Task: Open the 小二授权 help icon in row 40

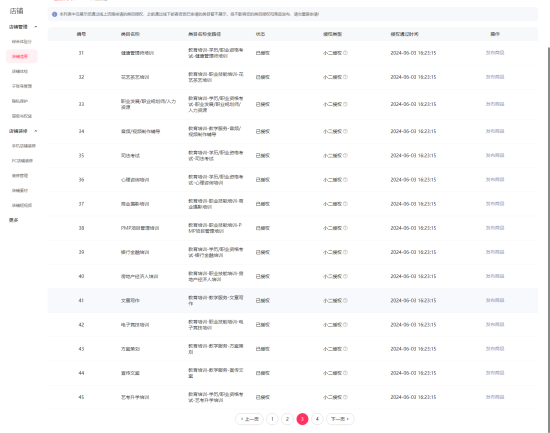Action: (345, 276)
